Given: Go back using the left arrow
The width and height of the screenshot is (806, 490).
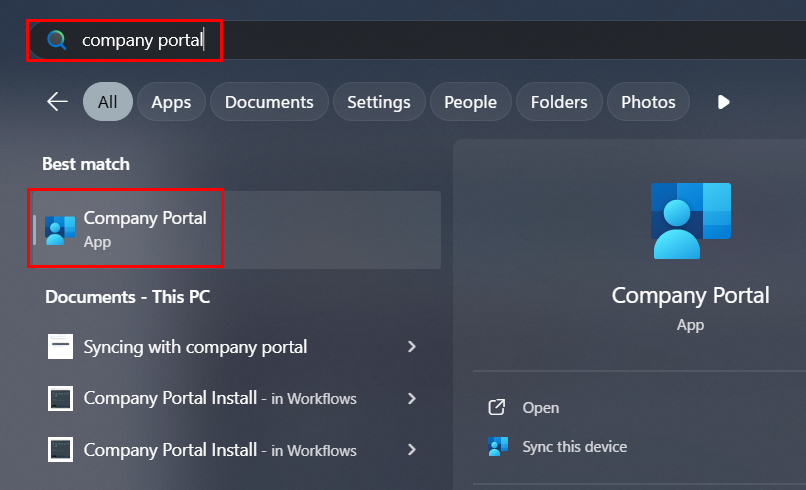Looking at the screenshot, I should pos(57,102).
